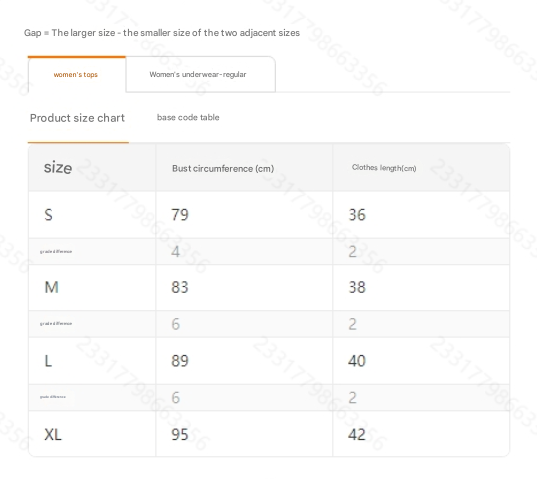
Task: Click the size column header
Action: tap(58, 168)
